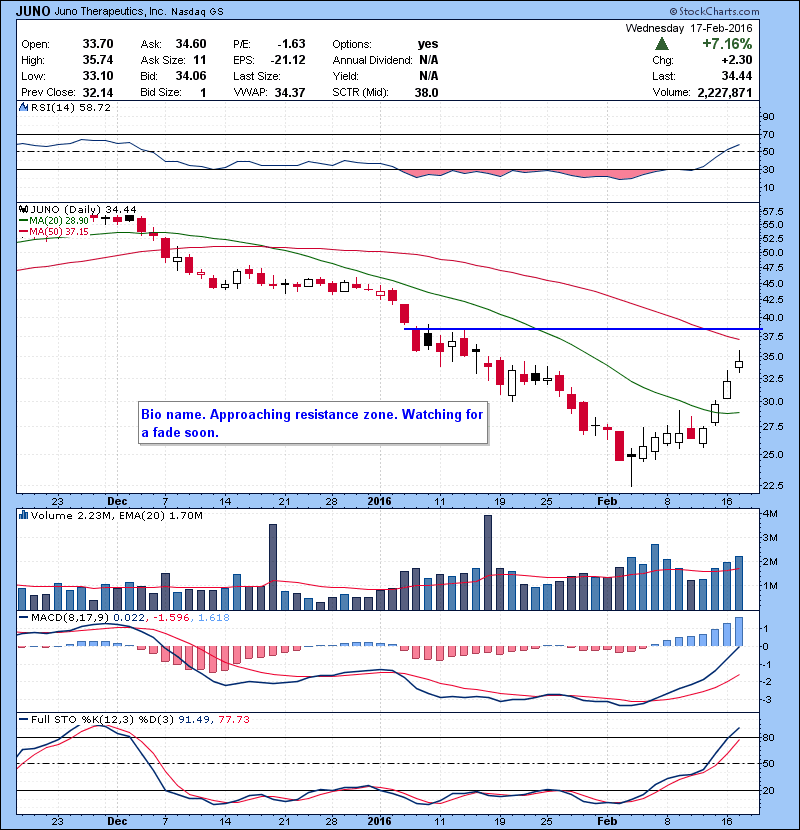Click the RSI(14) indicator chart icon
The height and width of the screenshot is (830, 800).
23,107
